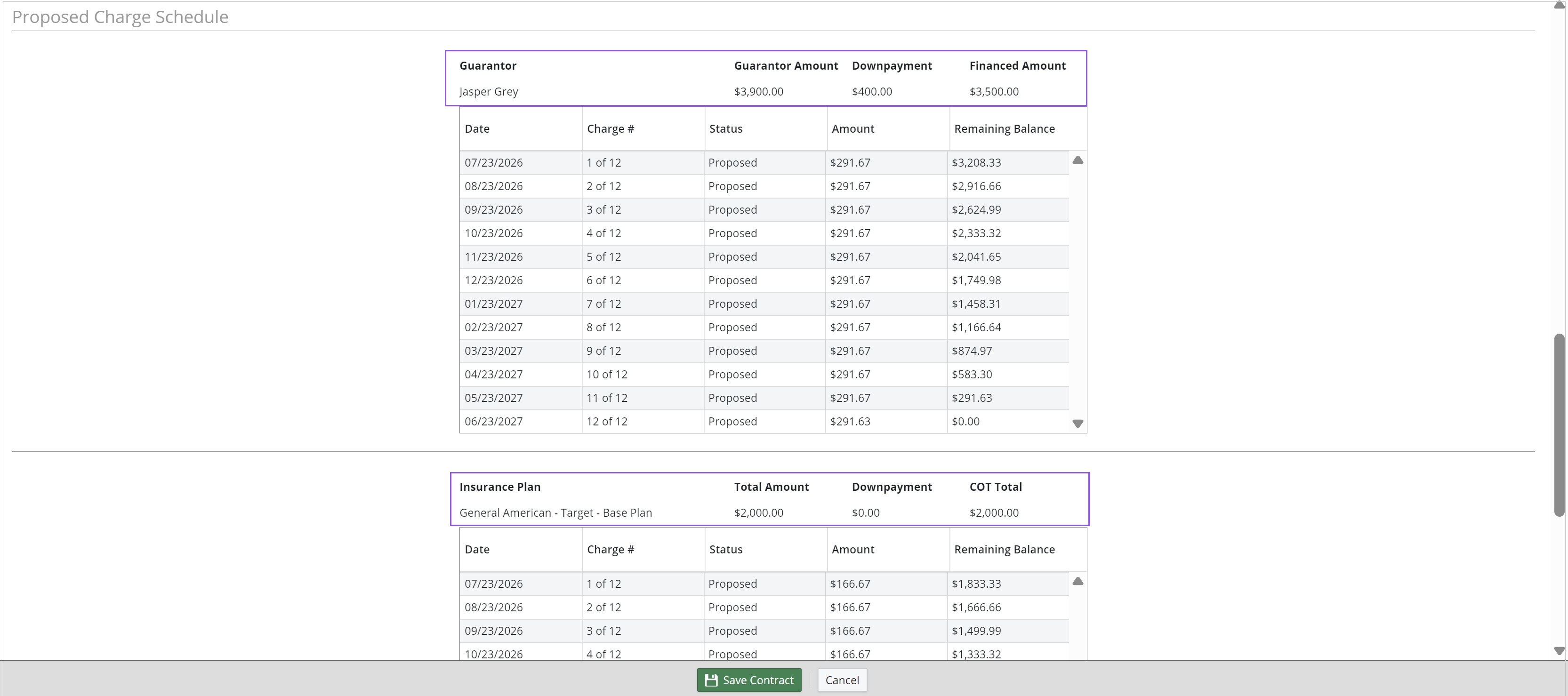Select insurance charge row dated 08/23/2026
This screenshot has height=696, width=1568.
764,607
